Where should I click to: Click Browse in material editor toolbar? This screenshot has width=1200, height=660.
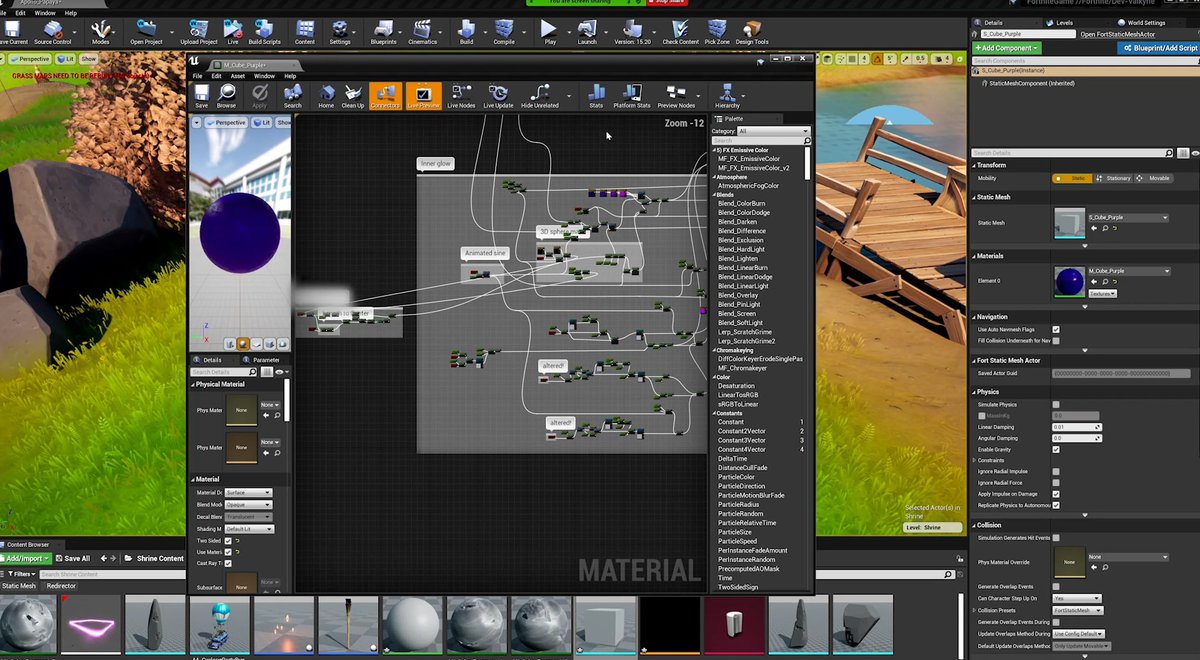(x=227, y=96)
